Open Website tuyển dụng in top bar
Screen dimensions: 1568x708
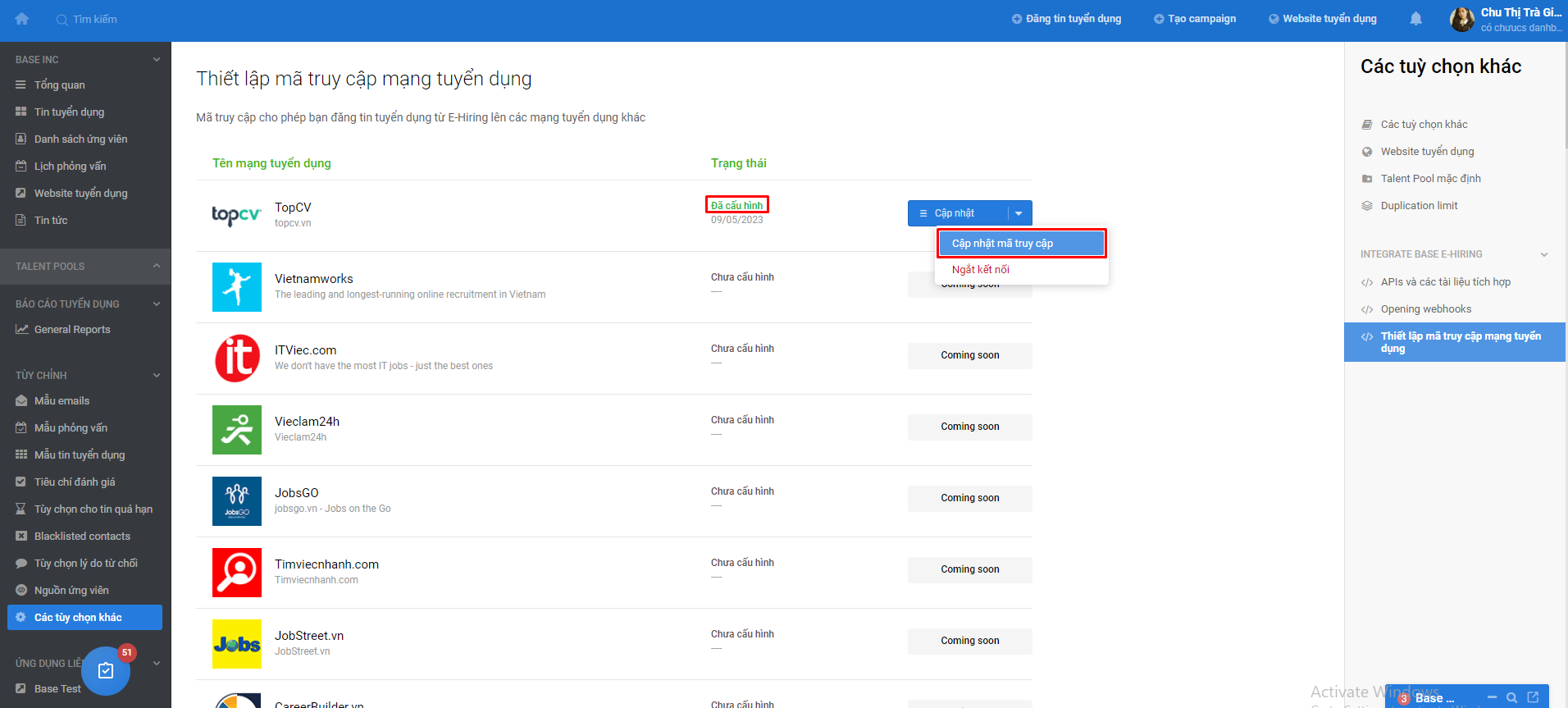pos(1323,19)
